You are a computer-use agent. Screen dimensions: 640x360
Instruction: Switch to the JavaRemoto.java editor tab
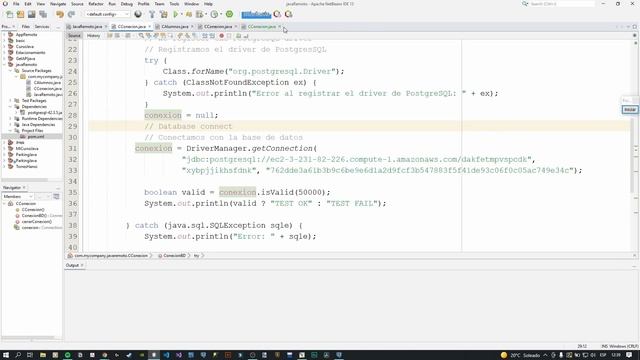tap(87, 27)
